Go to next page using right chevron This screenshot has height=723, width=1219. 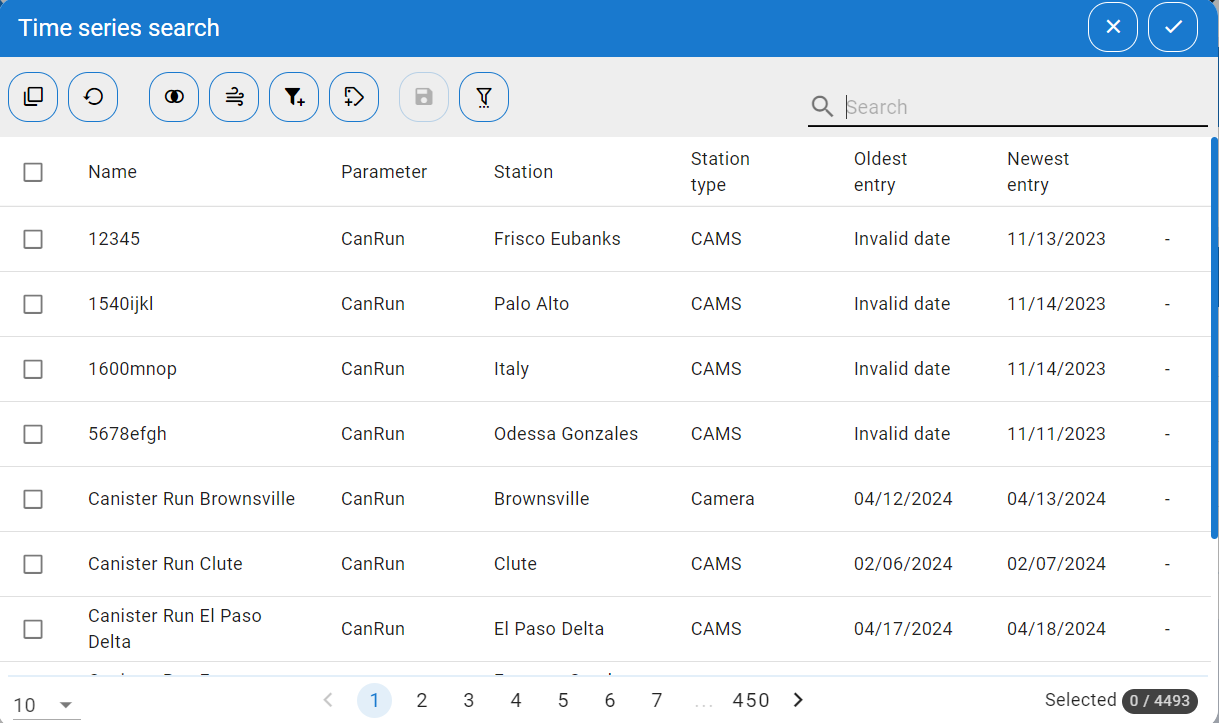(x=798, y=700)
